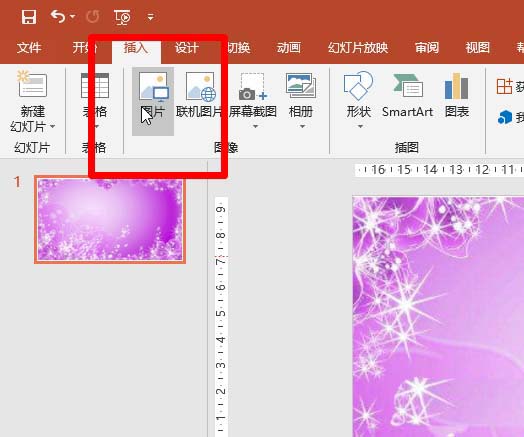Screen dimensions: 524x437
Task: Switch to the 审阅 tab
Action: pyautogui.click(x=427, y=48)
